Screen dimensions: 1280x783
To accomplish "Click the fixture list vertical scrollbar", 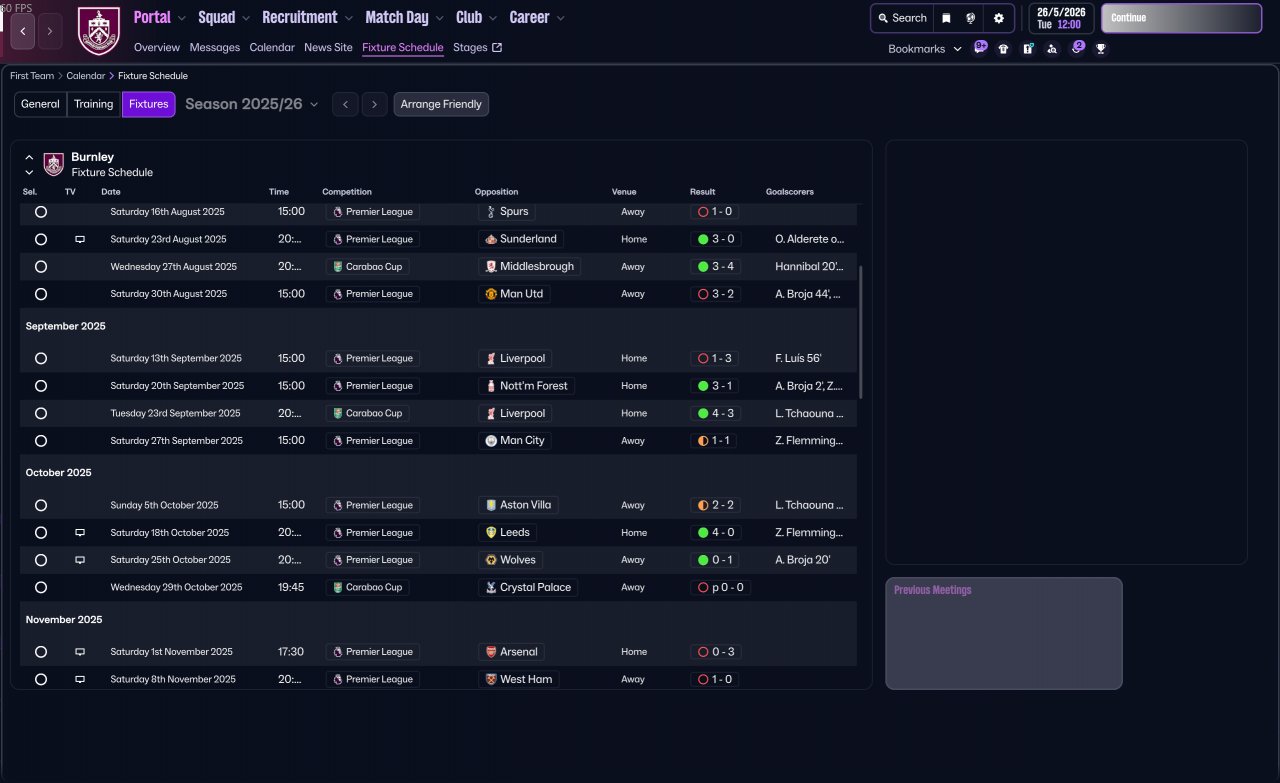I will click(x=859, y=332).
